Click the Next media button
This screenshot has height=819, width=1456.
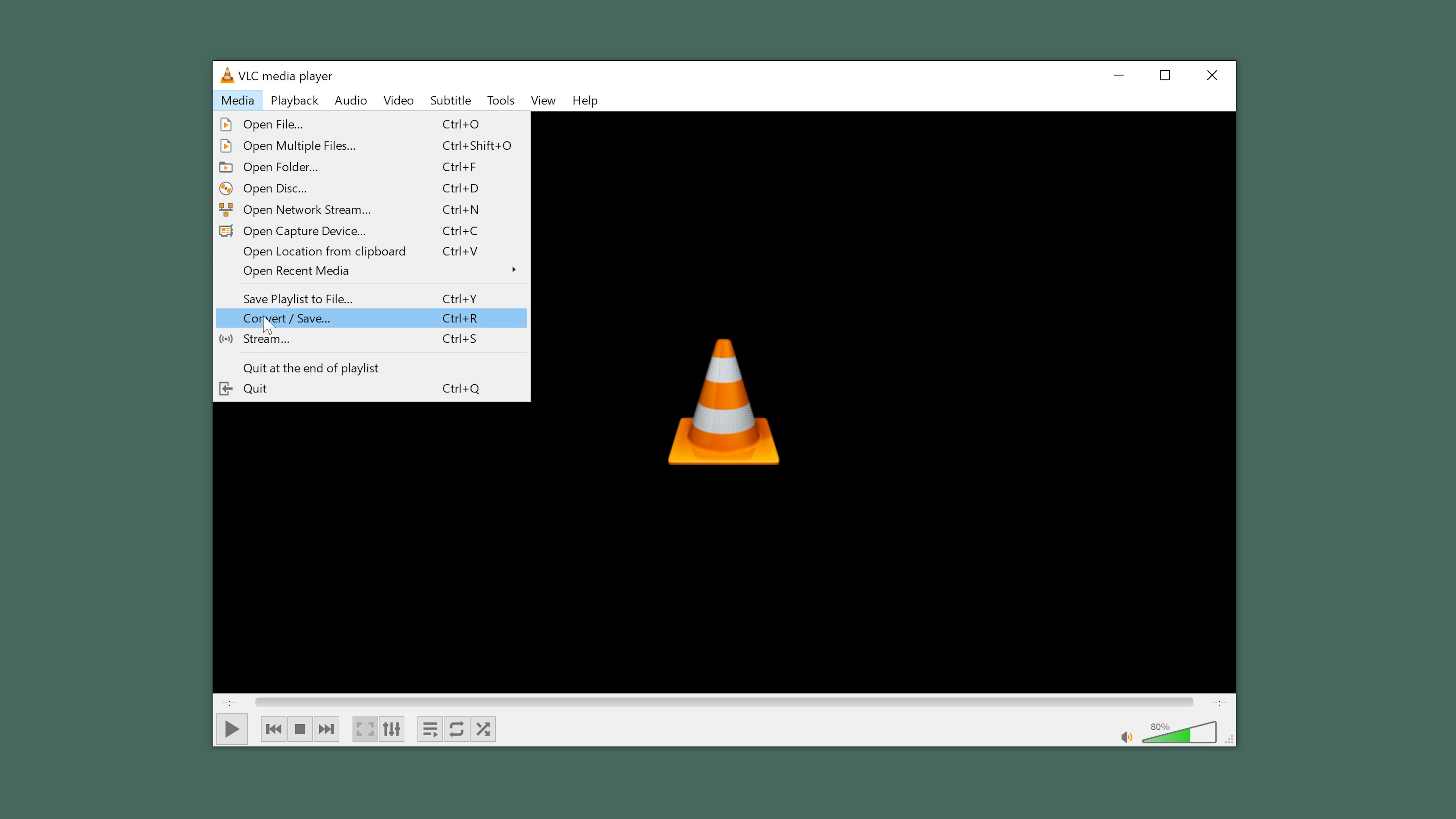click(x=327, y=729)
